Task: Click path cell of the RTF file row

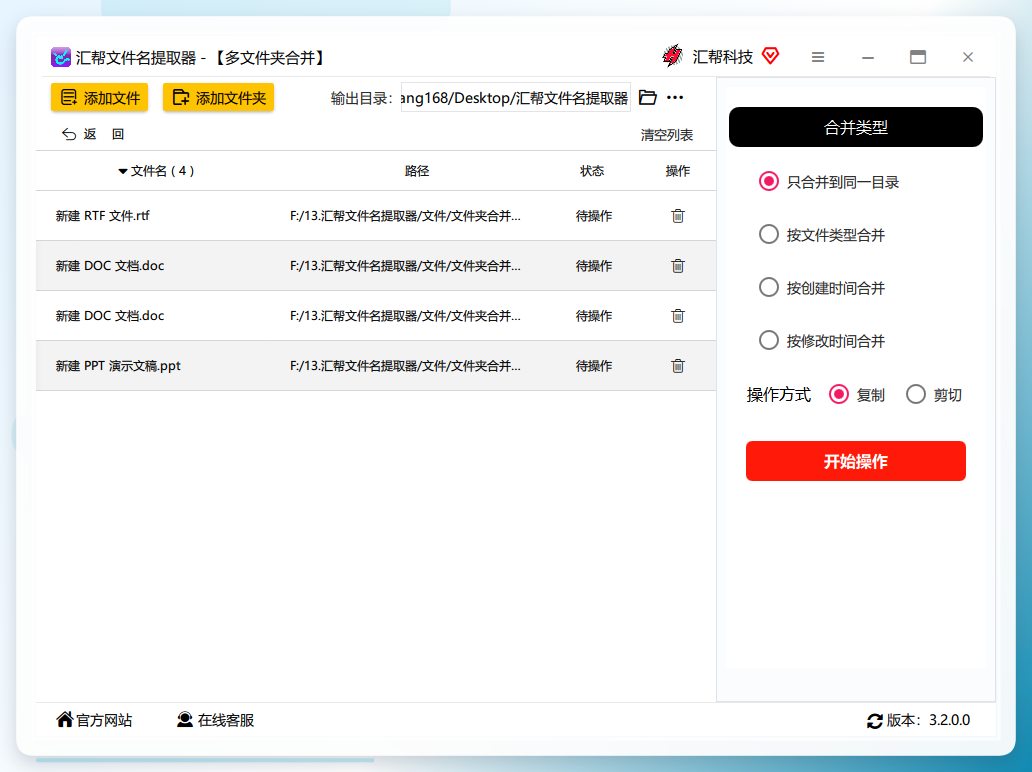Action: pos(405,216)
